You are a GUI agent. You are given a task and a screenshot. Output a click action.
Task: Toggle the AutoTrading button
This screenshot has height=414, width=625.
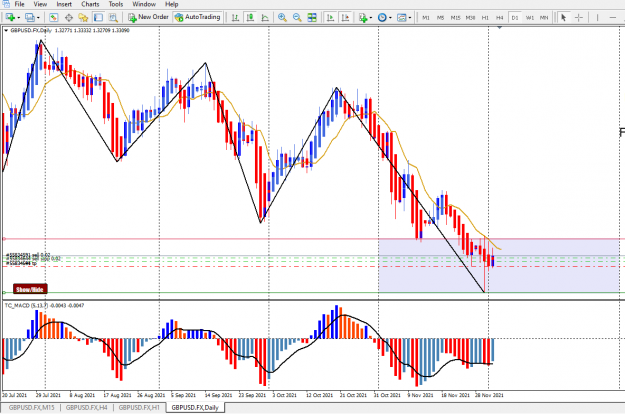pyautogui.click(x=197, y=17)
